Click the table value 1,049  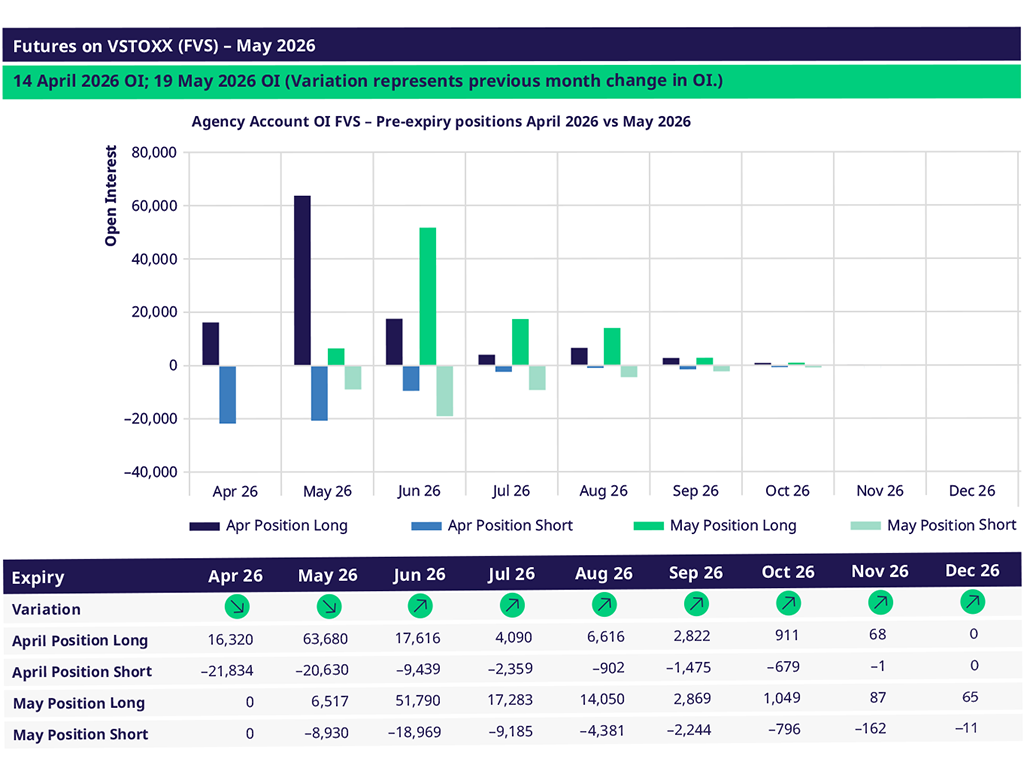point(782,698)
